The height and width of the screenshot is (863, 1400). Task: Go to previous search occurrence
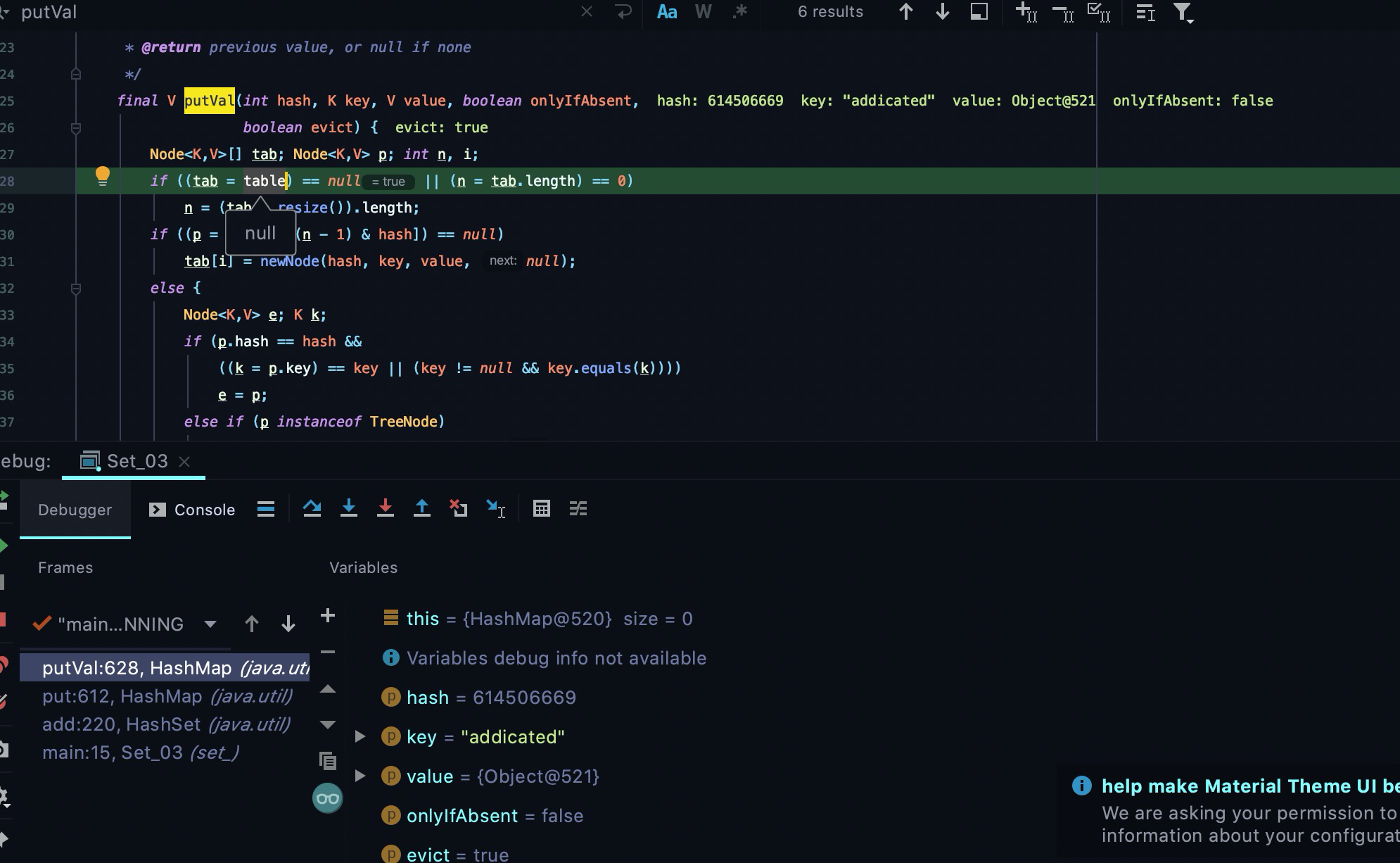click(906, 12)
